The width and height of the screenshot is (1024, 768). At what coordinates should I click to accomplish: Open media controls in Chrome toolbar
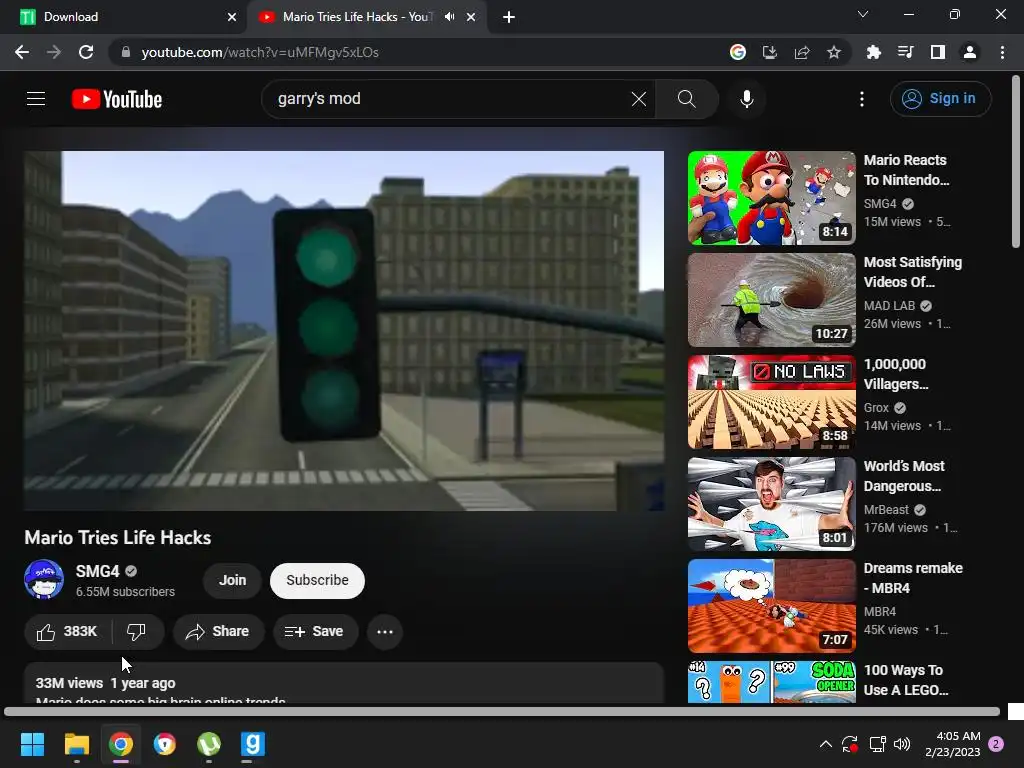click(905, 52)
